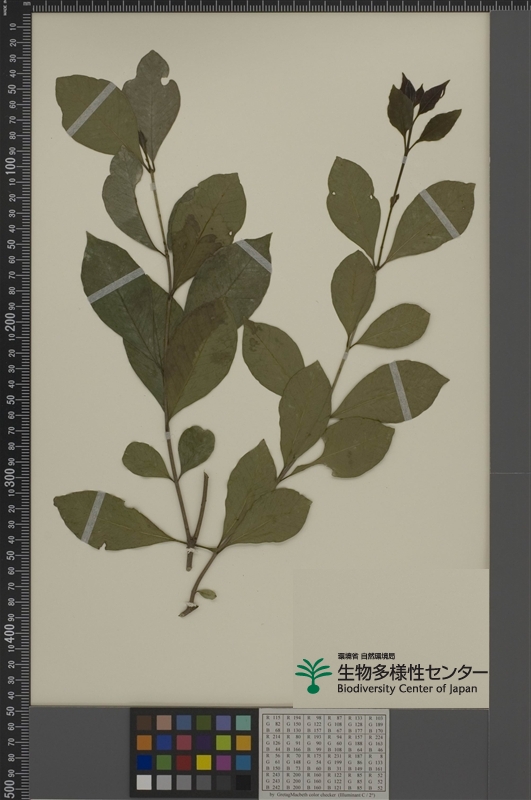Click the yellow swatch on color checker
Viewport: 531px width, 800px height.
coord(204,762)
